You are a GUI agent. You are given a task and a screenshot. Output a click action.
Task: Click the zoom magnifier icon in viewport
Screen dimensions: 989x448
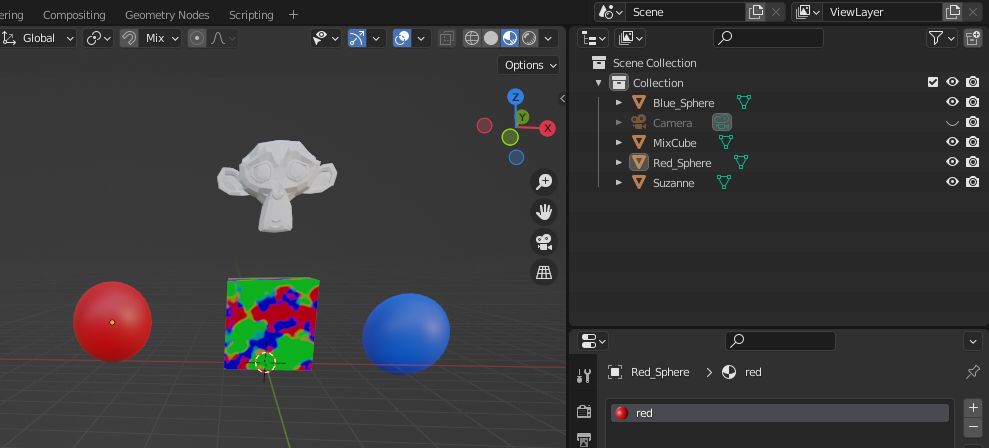click(x=544, y=182)
